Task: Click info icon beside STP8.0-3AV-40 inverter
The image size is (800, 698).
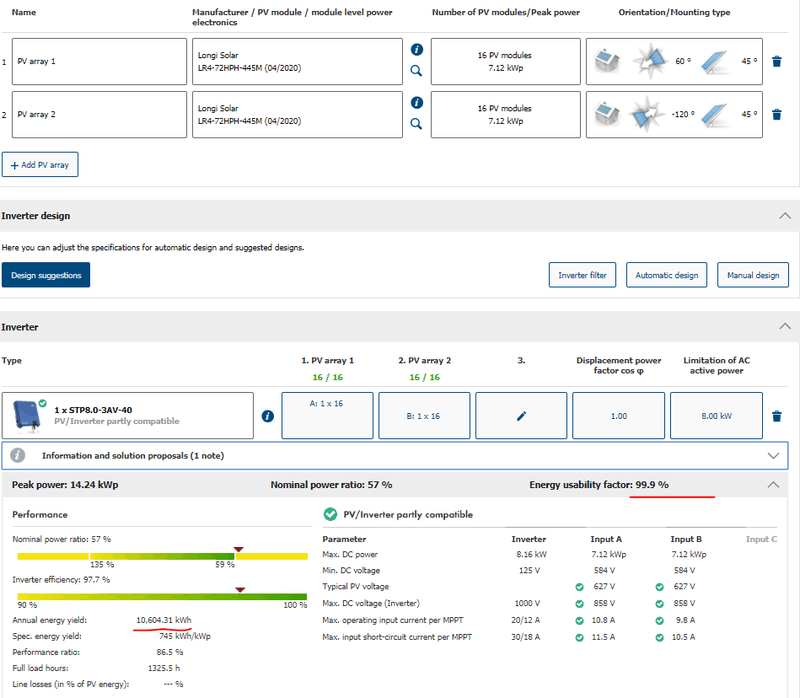Action: (267, 416)
